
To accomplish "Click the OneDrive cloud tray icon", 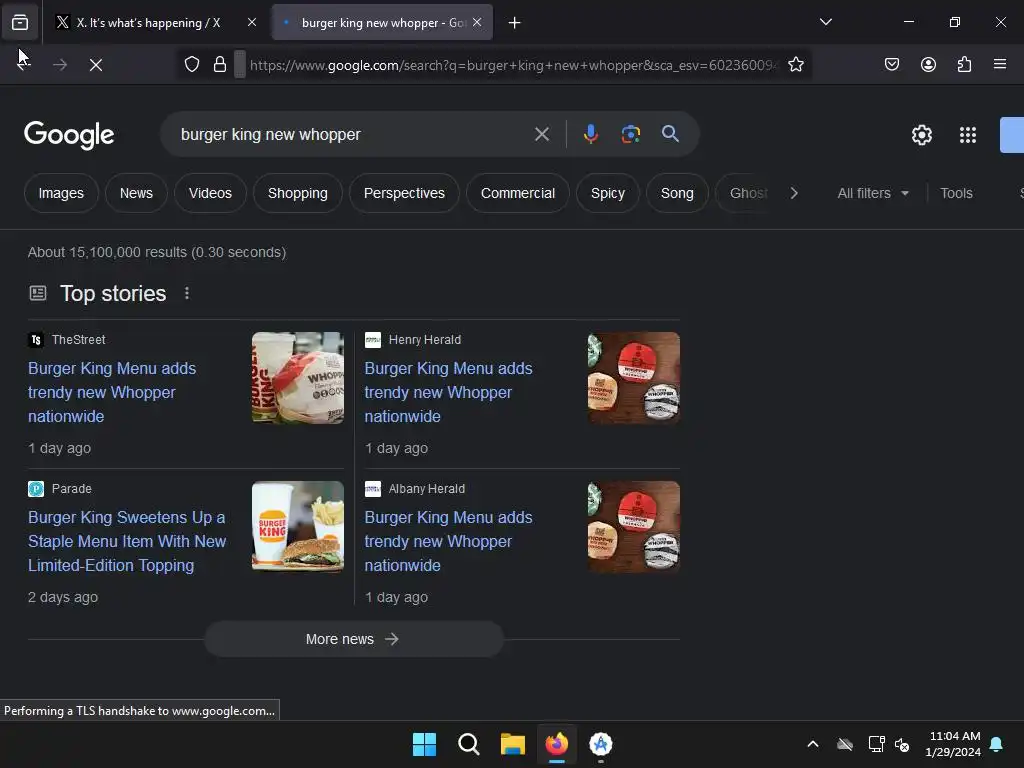I will click(845, 744).
